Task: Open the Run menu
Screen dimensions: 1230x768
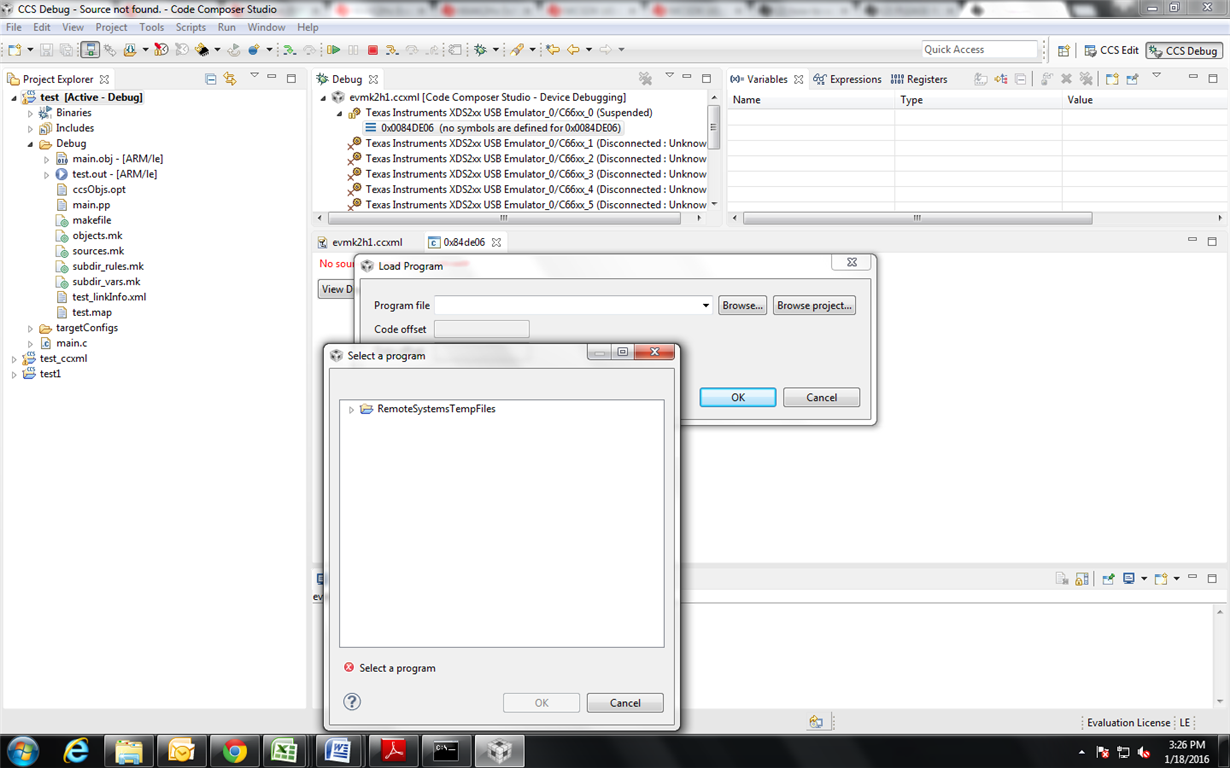Action: click(x=226, y=27)
